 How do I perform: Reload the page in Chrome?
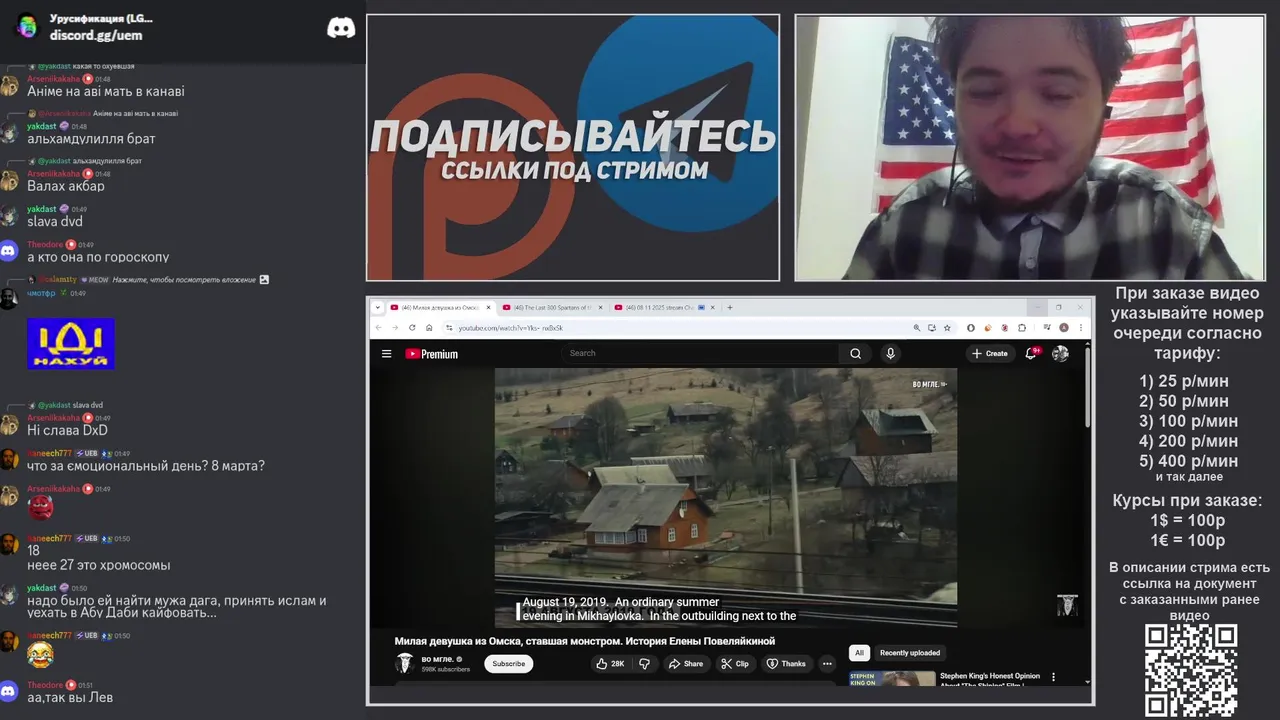pyautogui.click(x=412, y=327)
